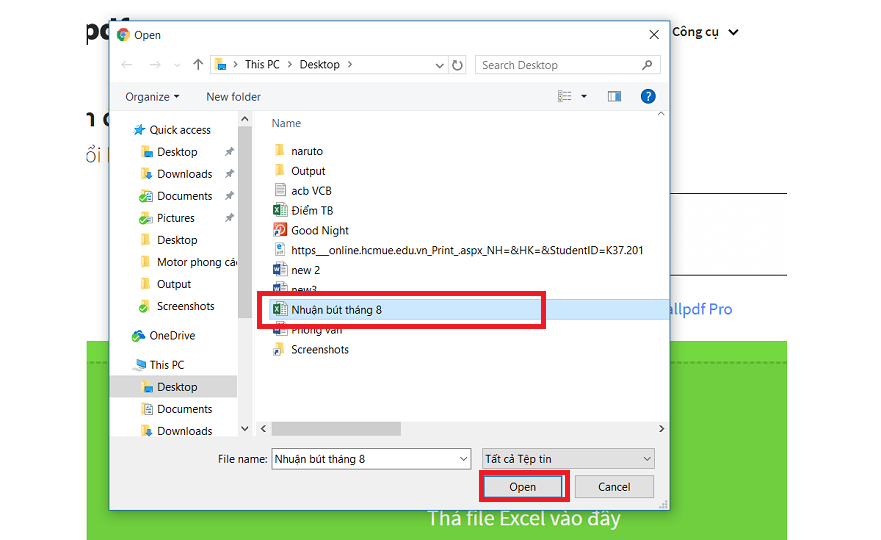Open the Organize menu
The height and width of the screenshot is (540, 881).
(x=152, y=97)
